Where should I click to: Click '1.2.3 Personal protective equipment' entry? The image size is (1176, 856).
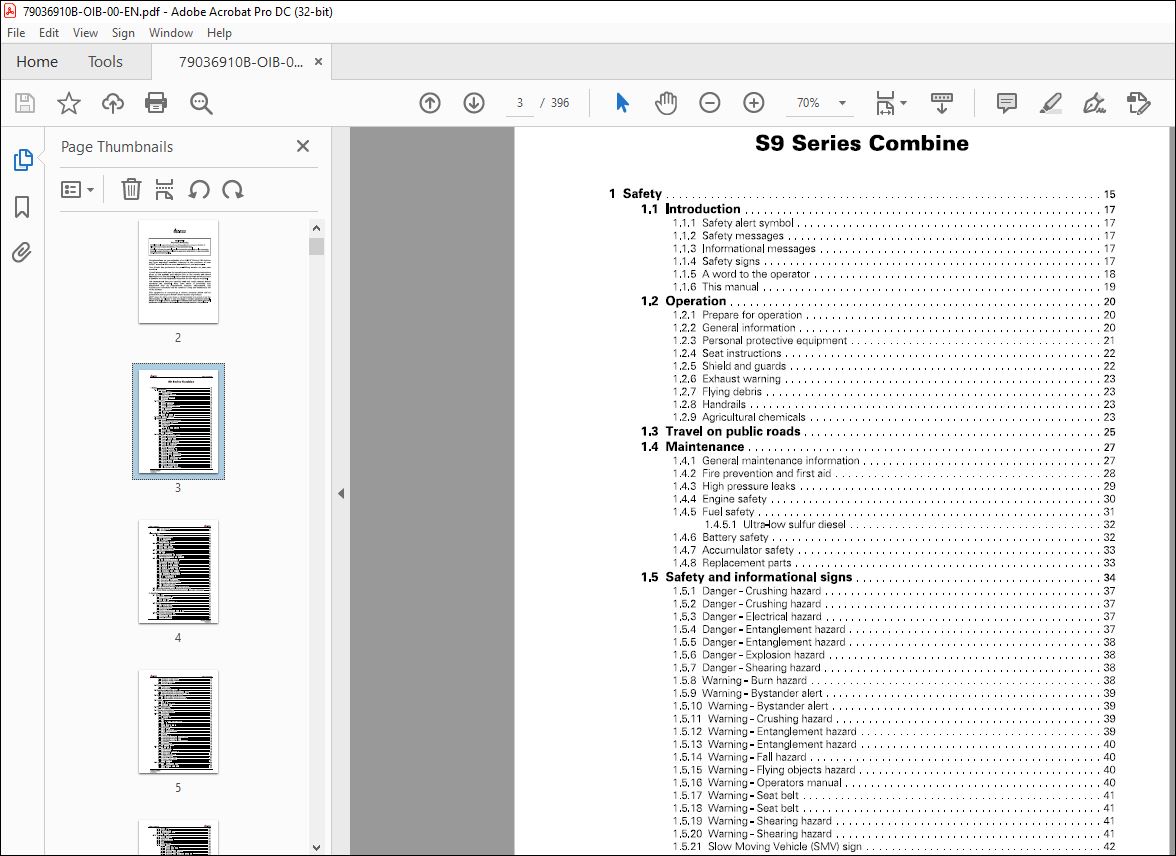(x=894, y=341)
